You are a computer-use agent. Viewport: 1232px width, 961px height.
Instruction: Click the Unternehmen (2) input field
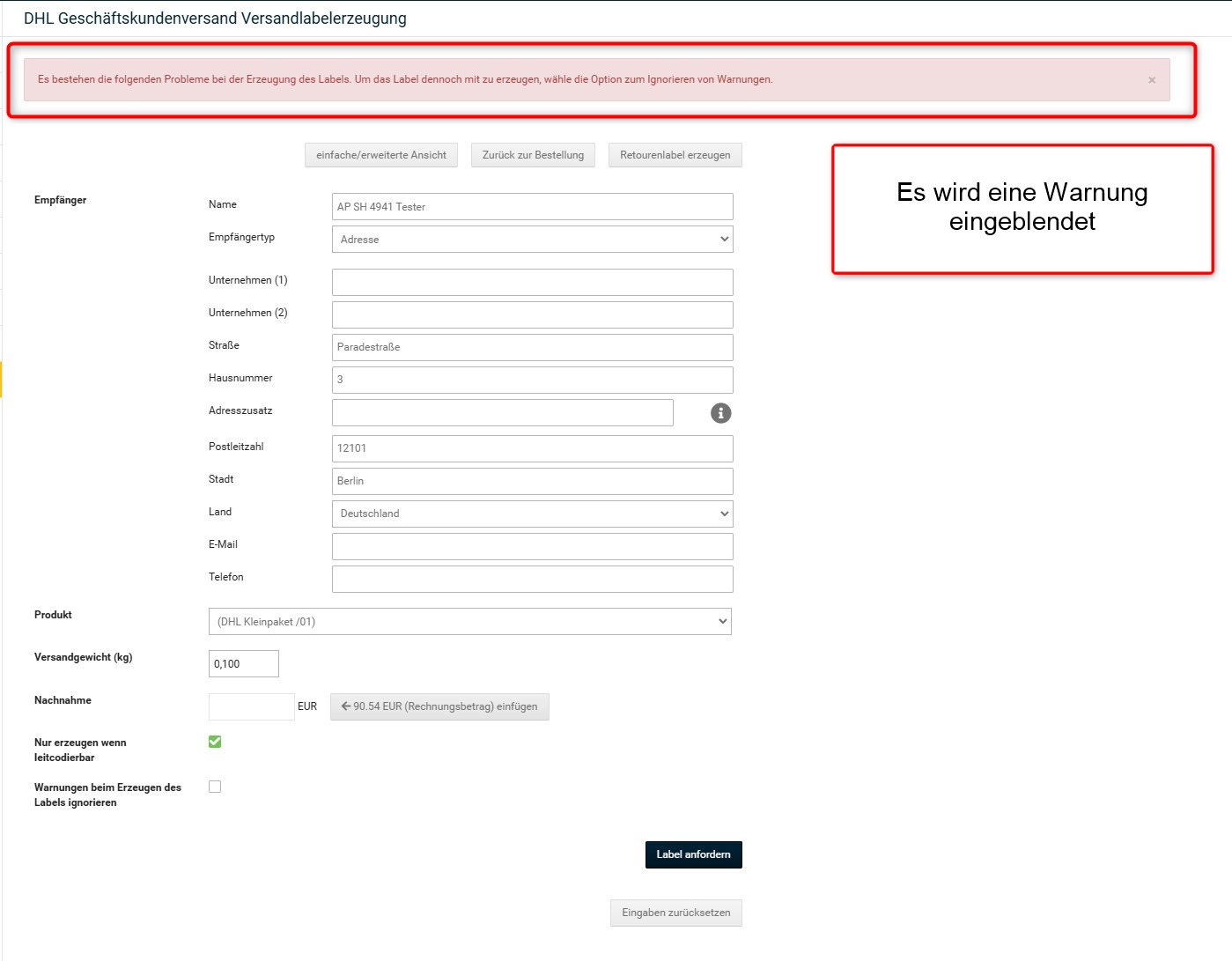[x=532, y=315]
